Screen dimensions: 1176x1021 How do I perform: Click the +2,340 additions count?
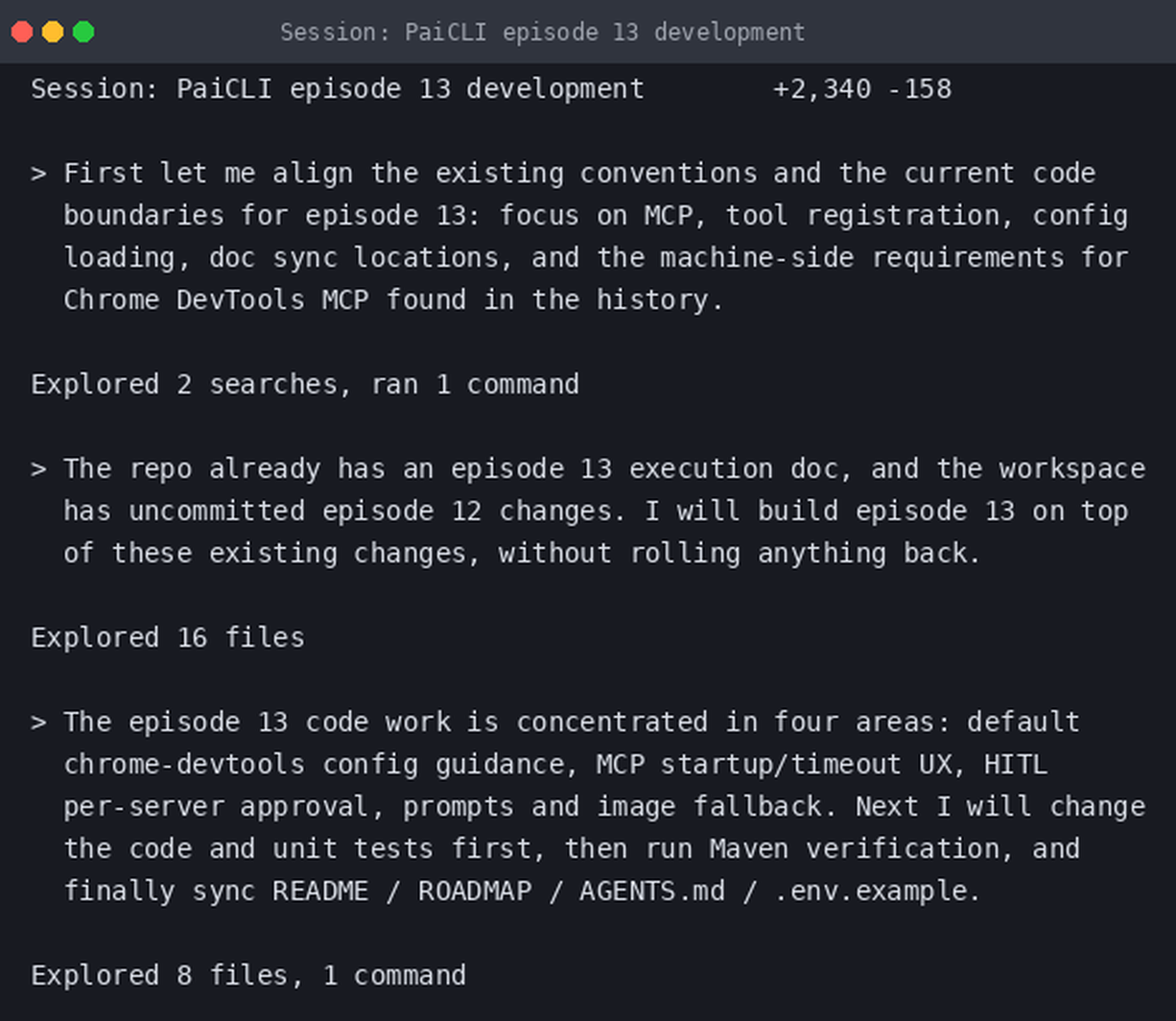click(822, 89)
